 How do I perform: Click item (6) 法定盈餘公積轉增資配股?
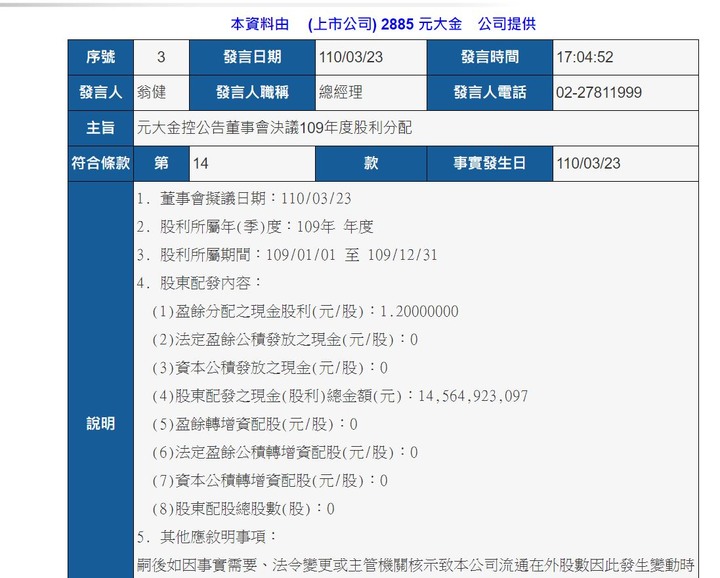(x=285, y=452)
